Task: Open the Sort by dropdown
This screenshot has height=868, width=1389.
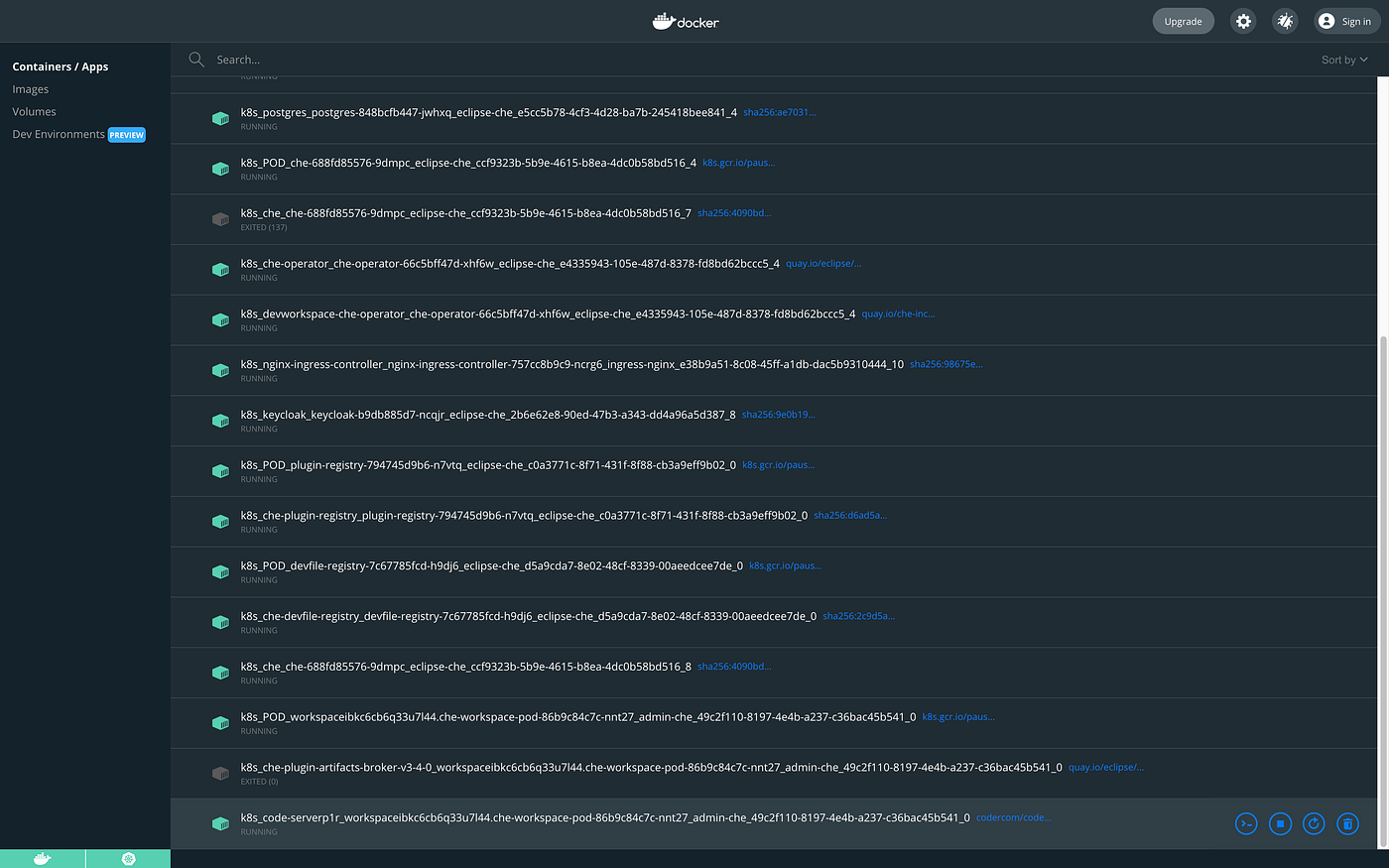Action: (x=1343, y=59)
